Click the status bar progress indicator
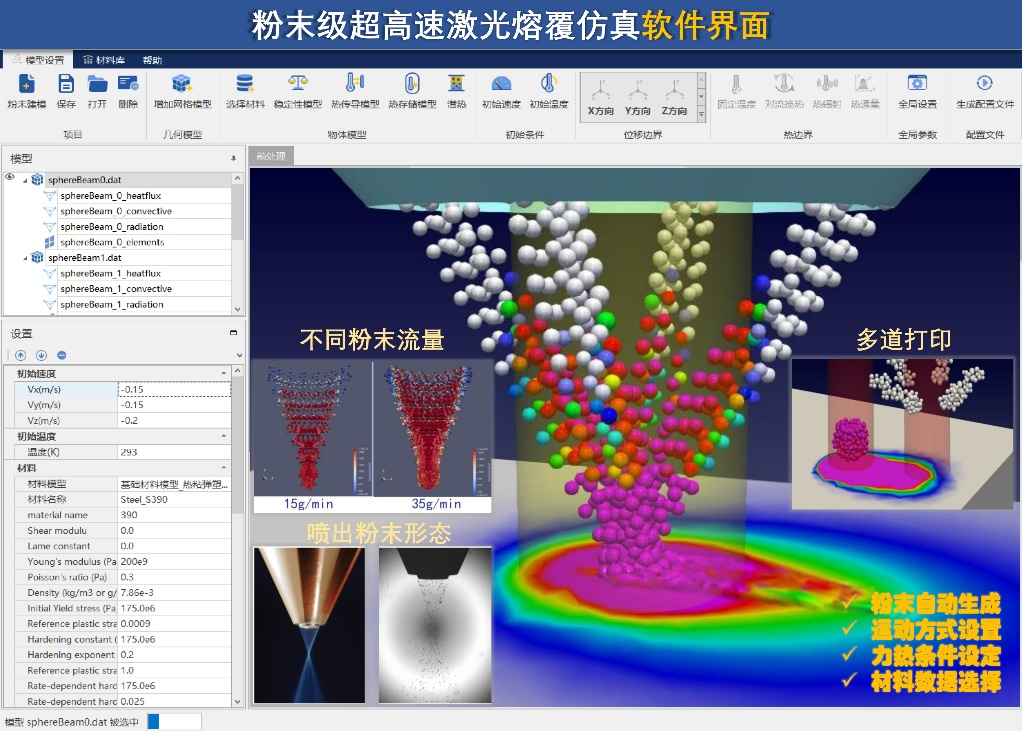 (174, 721)
